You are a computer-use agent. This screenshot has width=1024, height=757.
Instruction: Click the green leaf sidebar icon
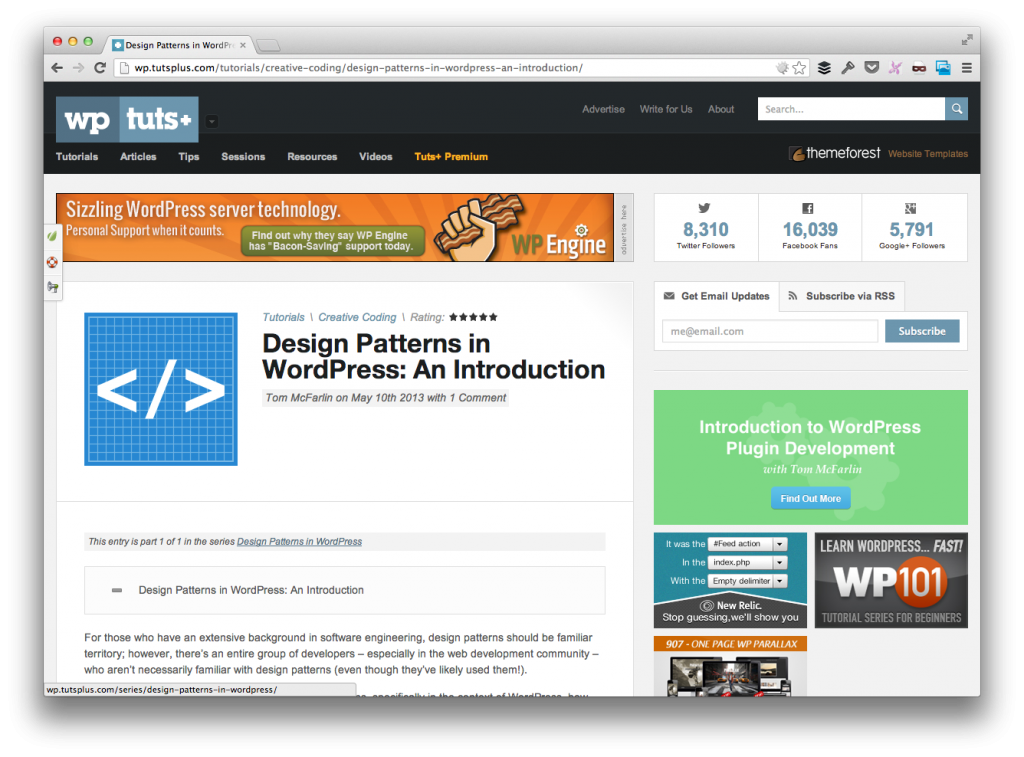point(52,236)
